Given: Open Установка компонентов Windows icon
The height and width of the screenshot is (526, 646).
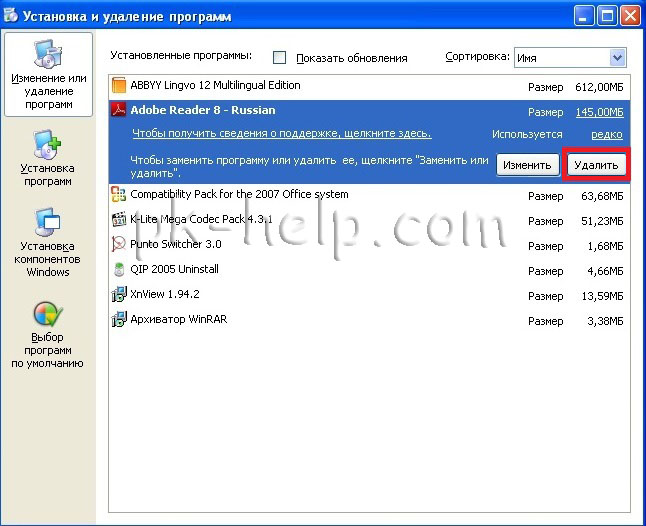Looking at the screenshot, I should pyautogui.click(x=48, y=222).
